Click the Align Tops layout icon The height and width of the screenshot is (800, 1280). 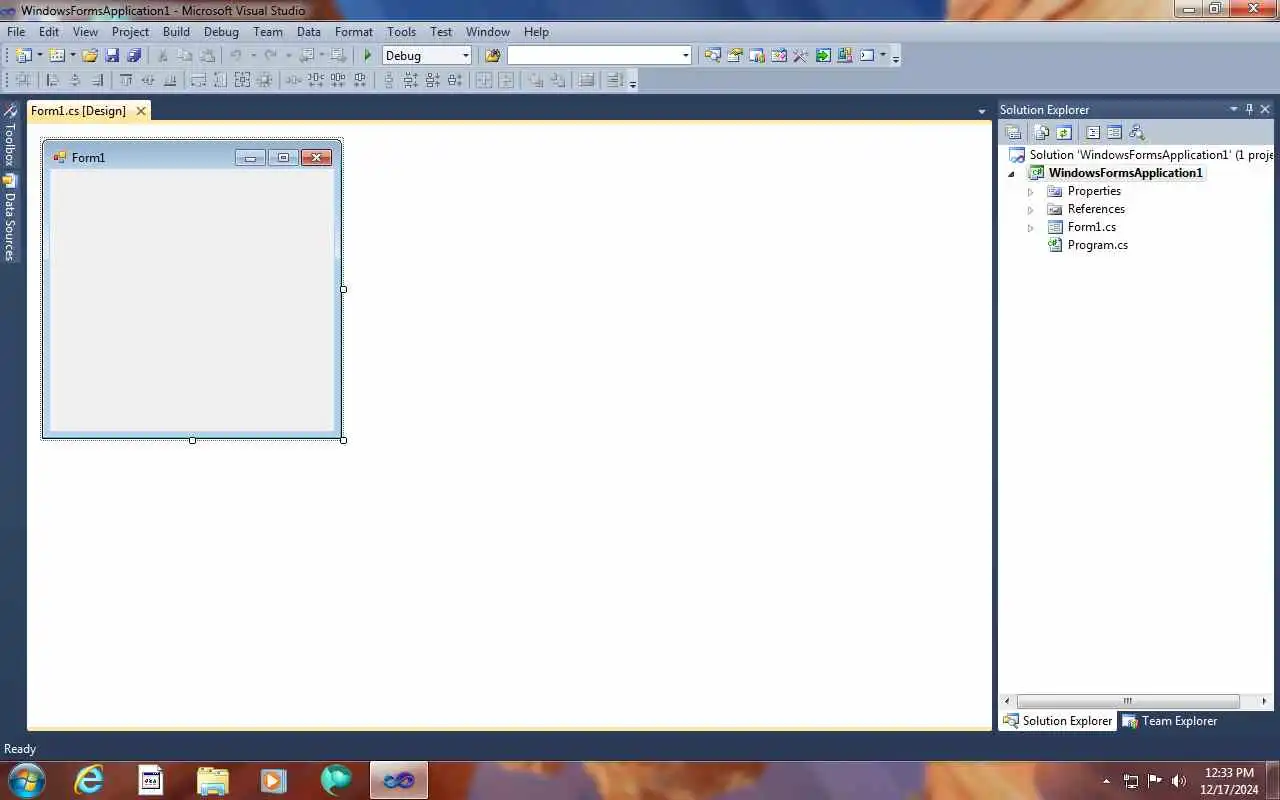tap(126, 80)
